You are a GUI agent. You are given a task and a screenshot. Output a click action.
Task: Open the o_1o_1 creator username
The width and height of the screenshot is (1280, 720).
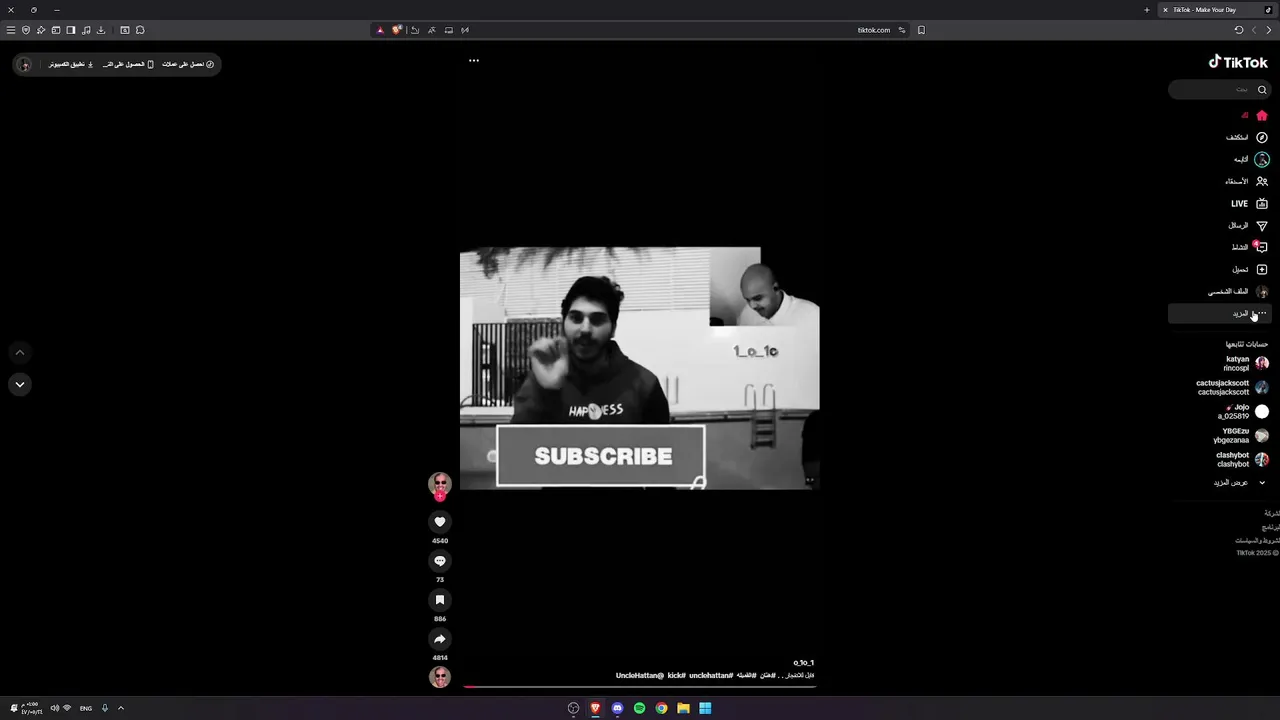coord(804,663)
